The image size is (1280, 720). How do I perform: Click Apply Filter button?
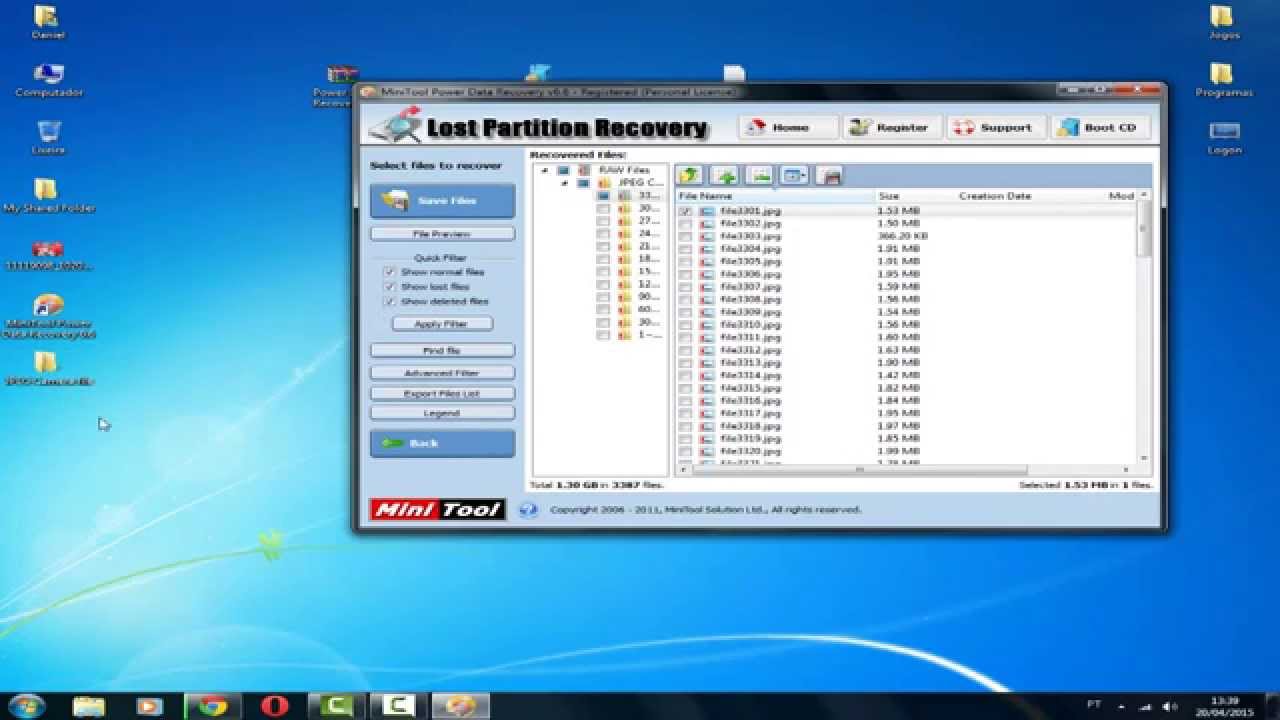(x=442, y=324)
